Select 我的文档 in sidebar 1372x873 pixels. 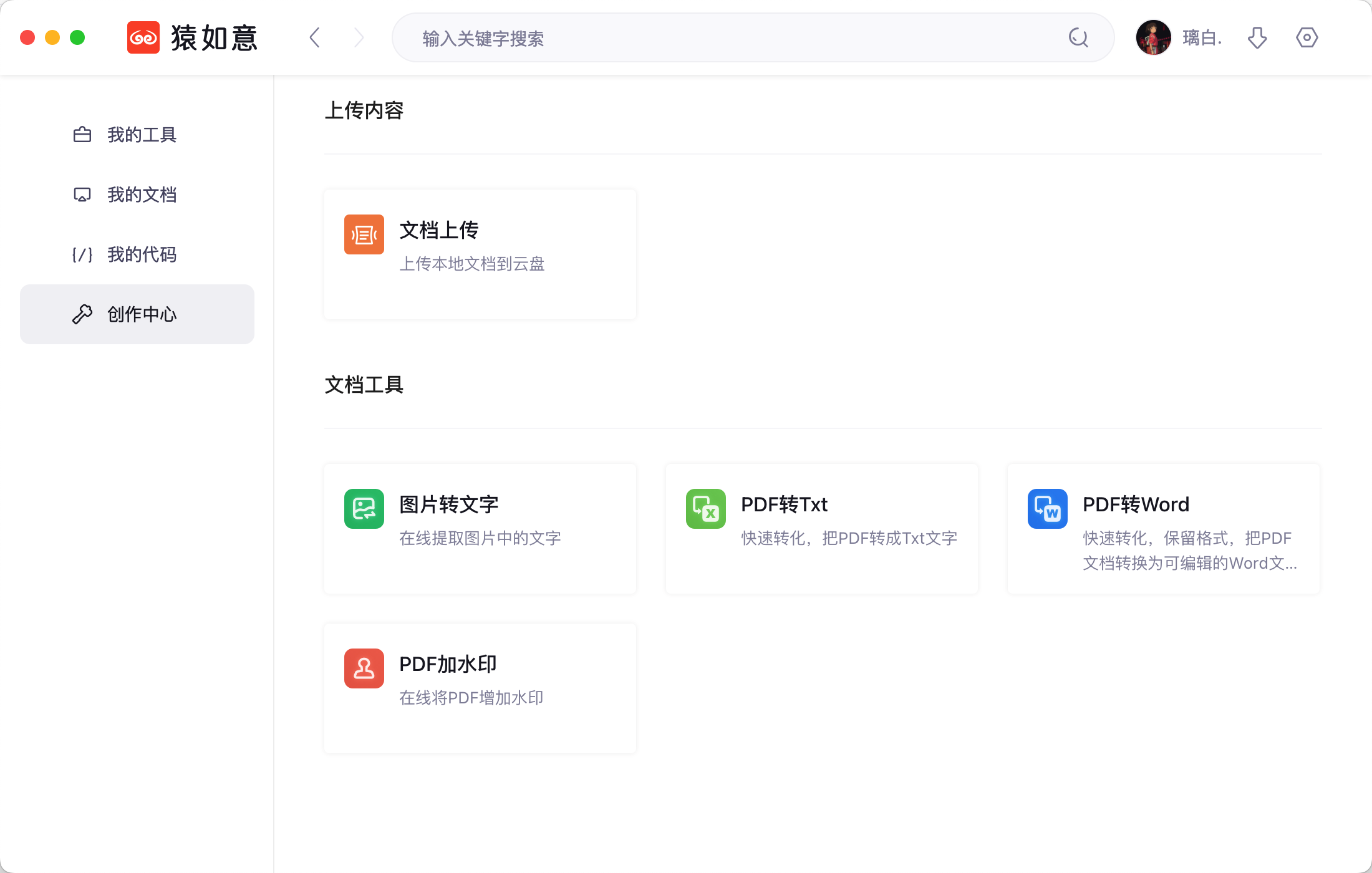137,195
